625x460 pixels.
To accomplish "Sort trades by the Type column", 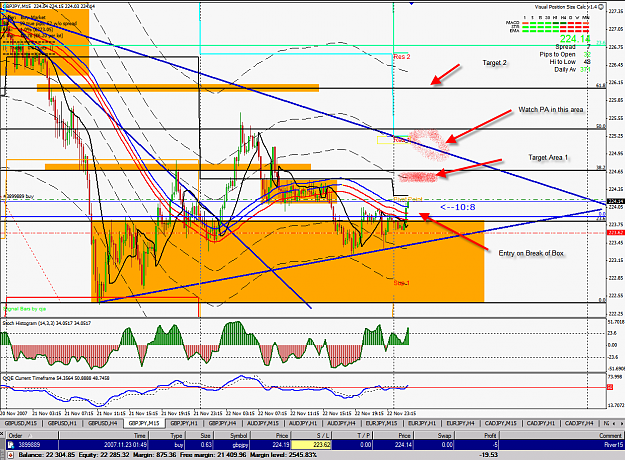I will pyautogui.click(x=166, y=436).
